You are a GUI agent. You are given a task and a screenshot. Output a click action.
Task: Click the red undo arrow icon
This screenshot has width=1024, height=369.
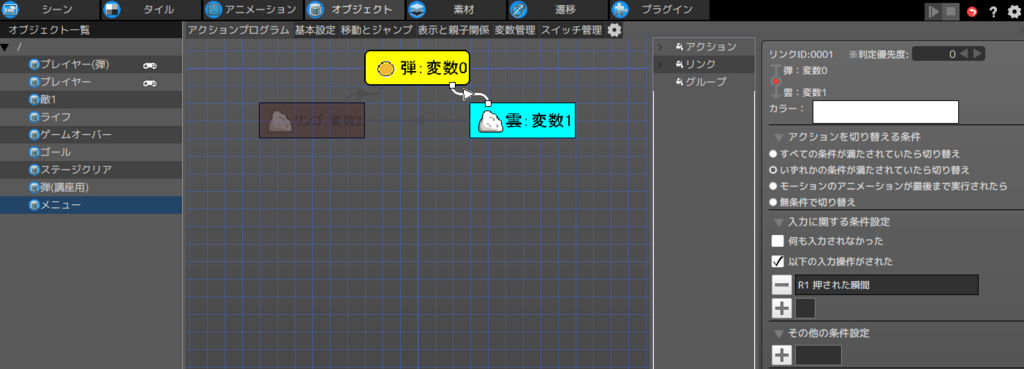coord(972,11)
